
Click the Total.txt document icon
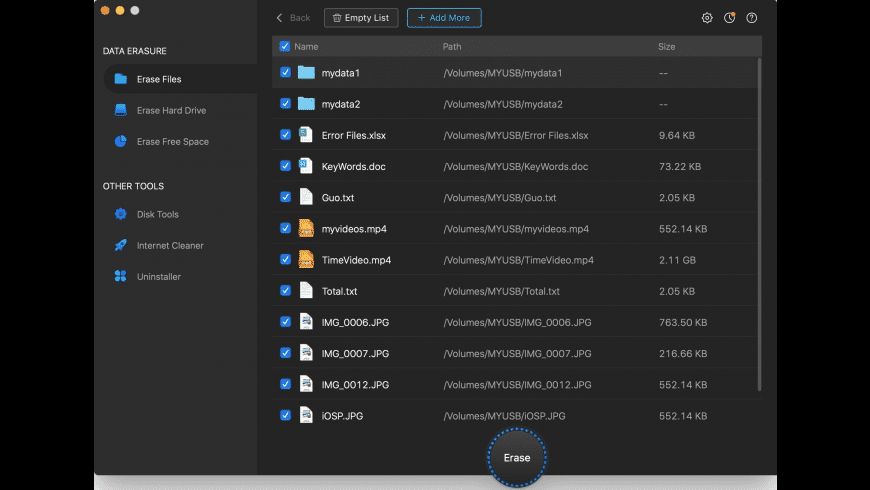(x=306, y=290)
